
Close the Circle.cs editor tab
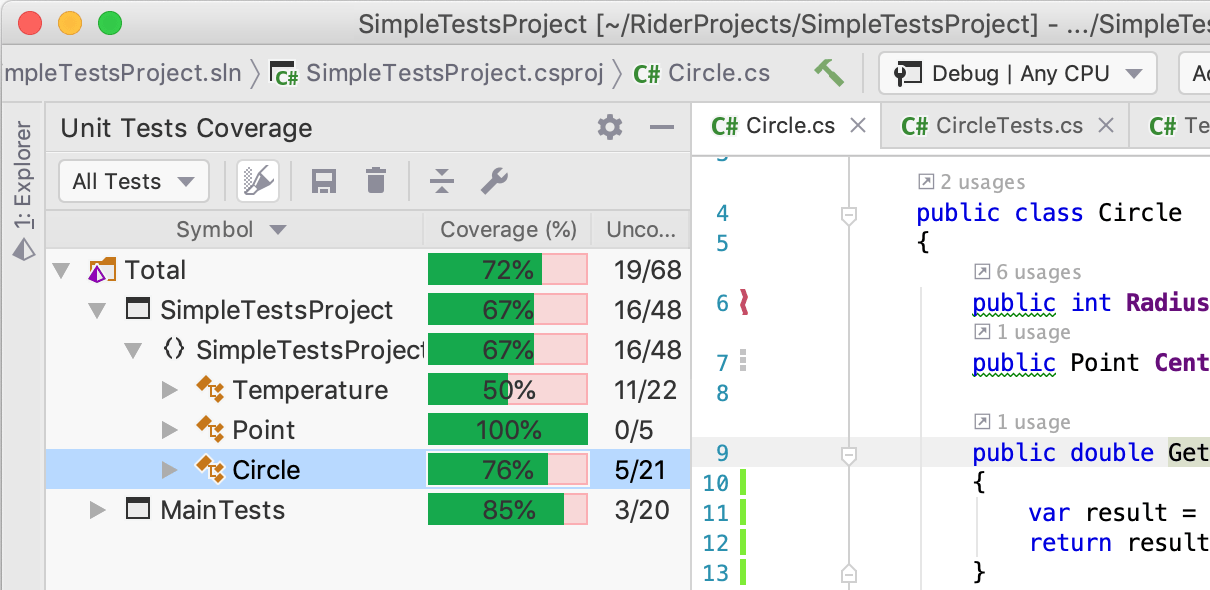[857, 126]
